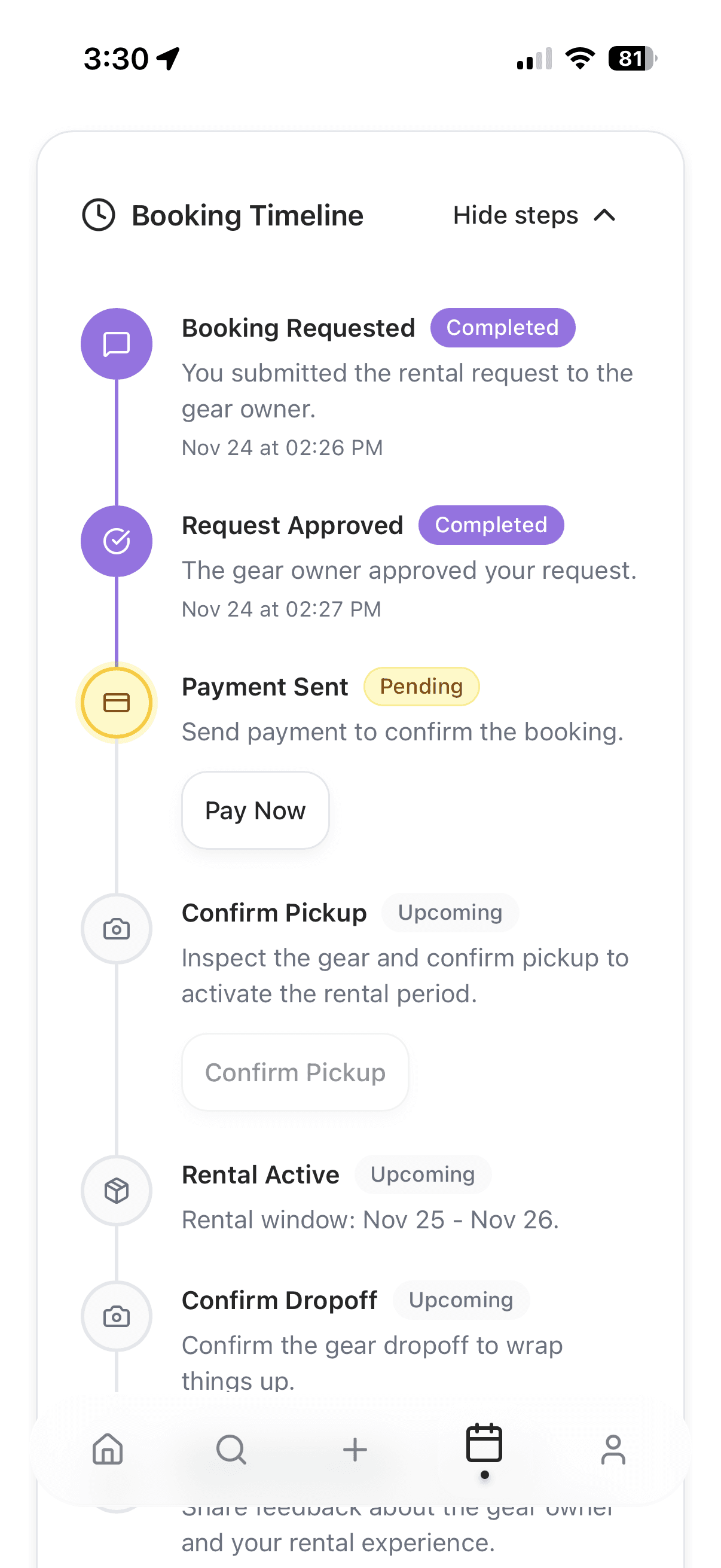This screenshot has height=1568, width=721.
Task: Tap the Confirm Pickup camera icon
Action: tap(116, 929)
